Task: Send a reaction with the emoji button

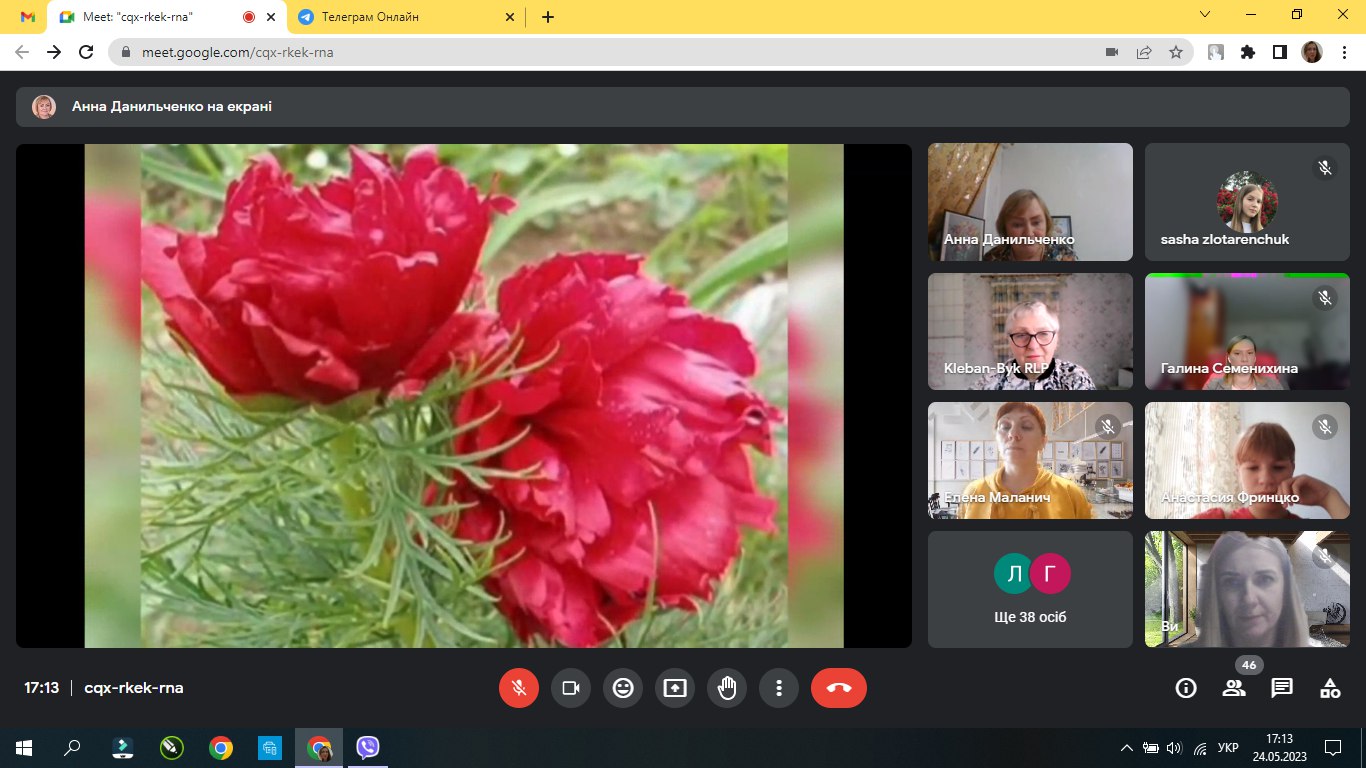Action: (623, 688)
